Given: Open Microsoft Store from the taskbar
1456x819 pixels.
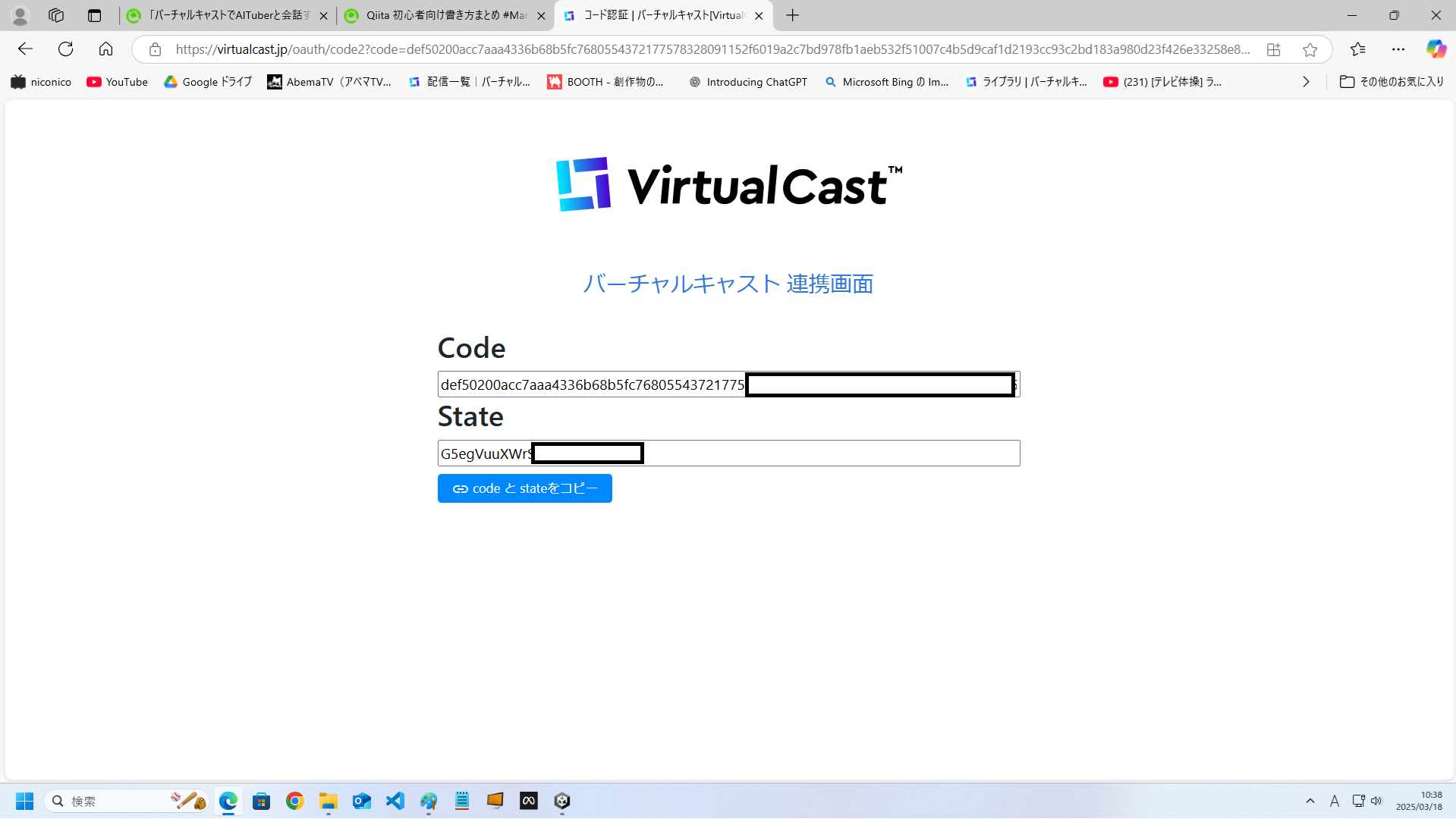Looking at the screenshot, I should click(262, 801).
